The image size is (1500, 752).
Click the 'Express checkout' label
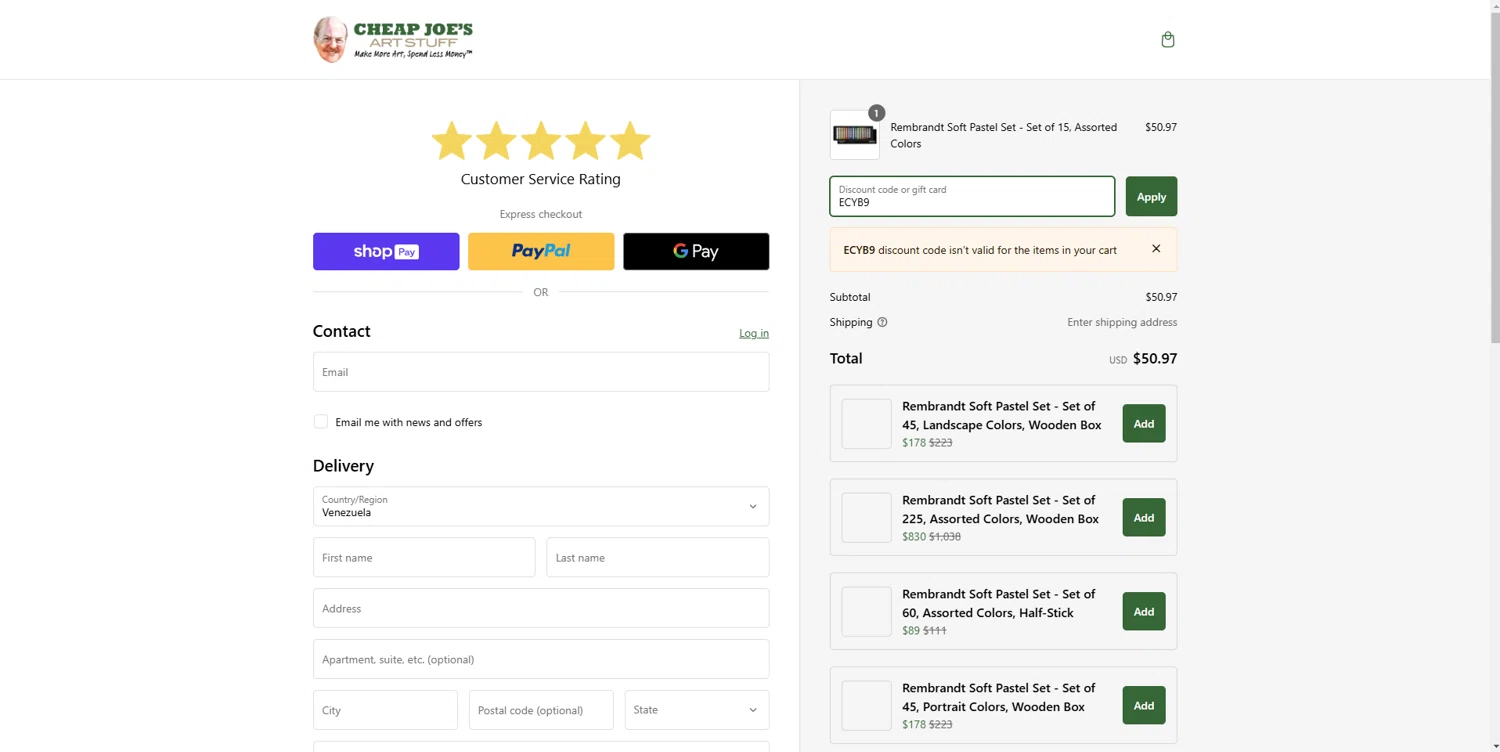[541, 214]
